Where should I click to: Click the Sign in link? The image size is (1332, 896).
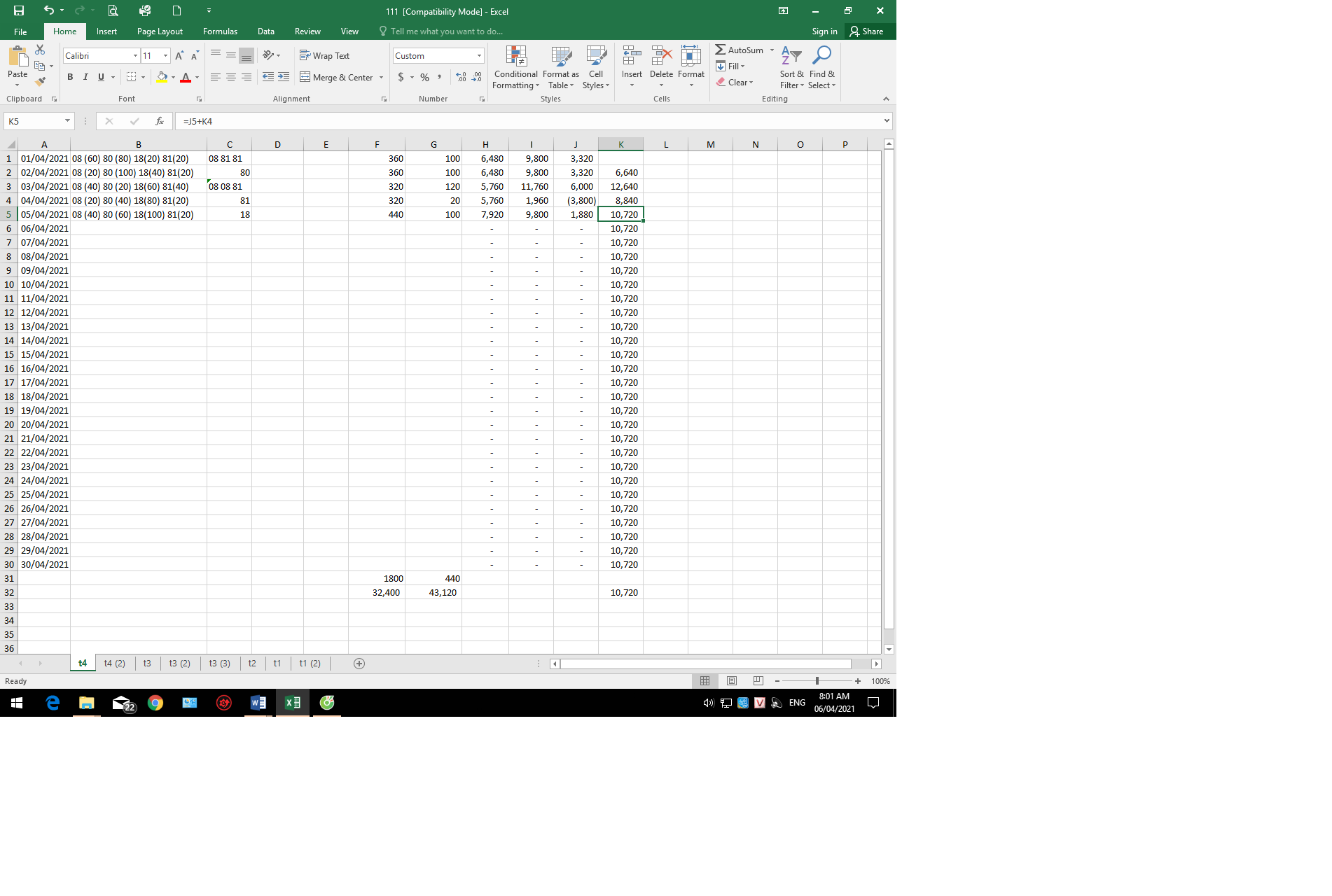(x=824, y=31)
